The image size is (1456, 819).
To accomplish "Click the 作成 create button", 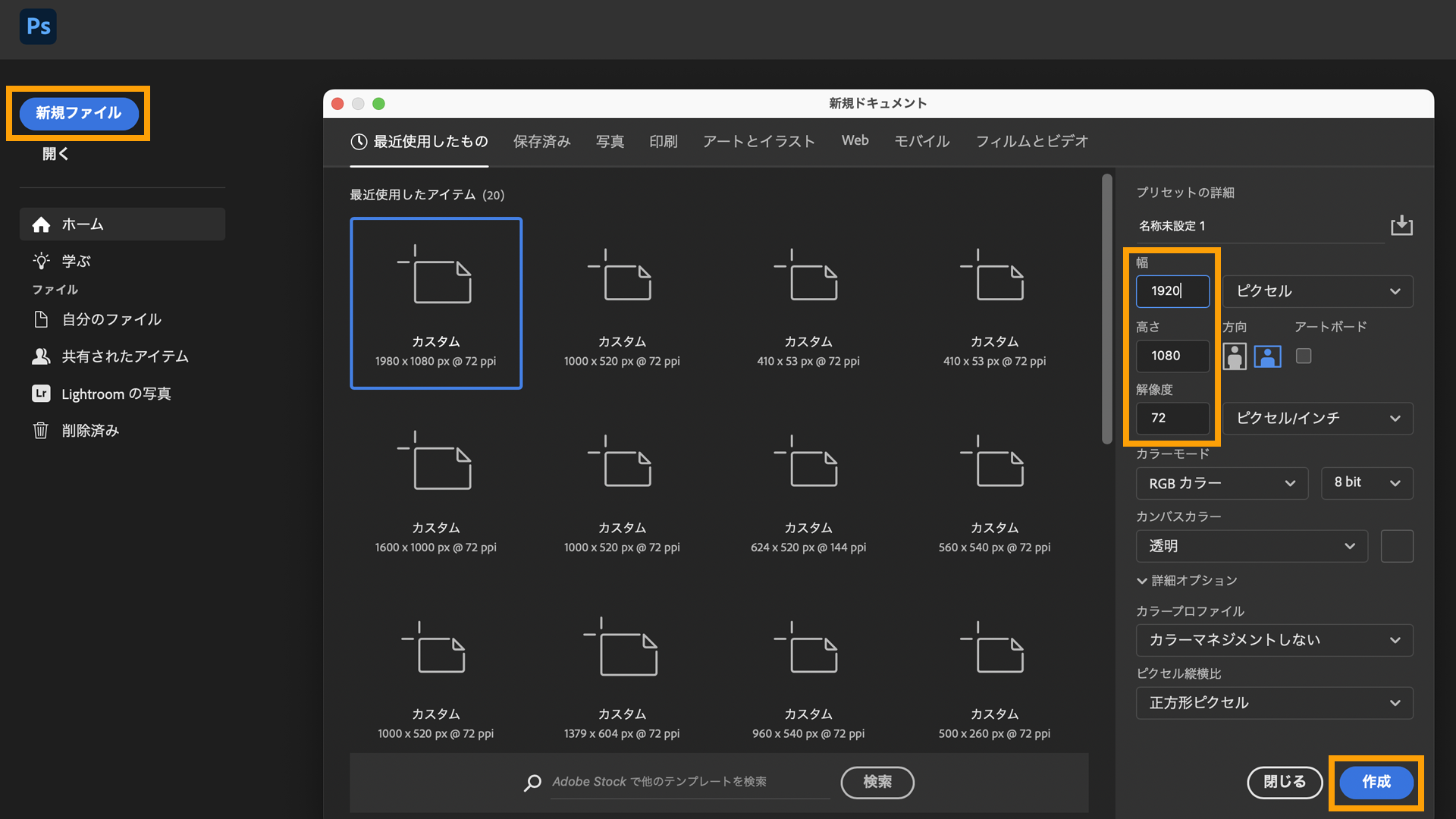I will tap(1376, 782).
